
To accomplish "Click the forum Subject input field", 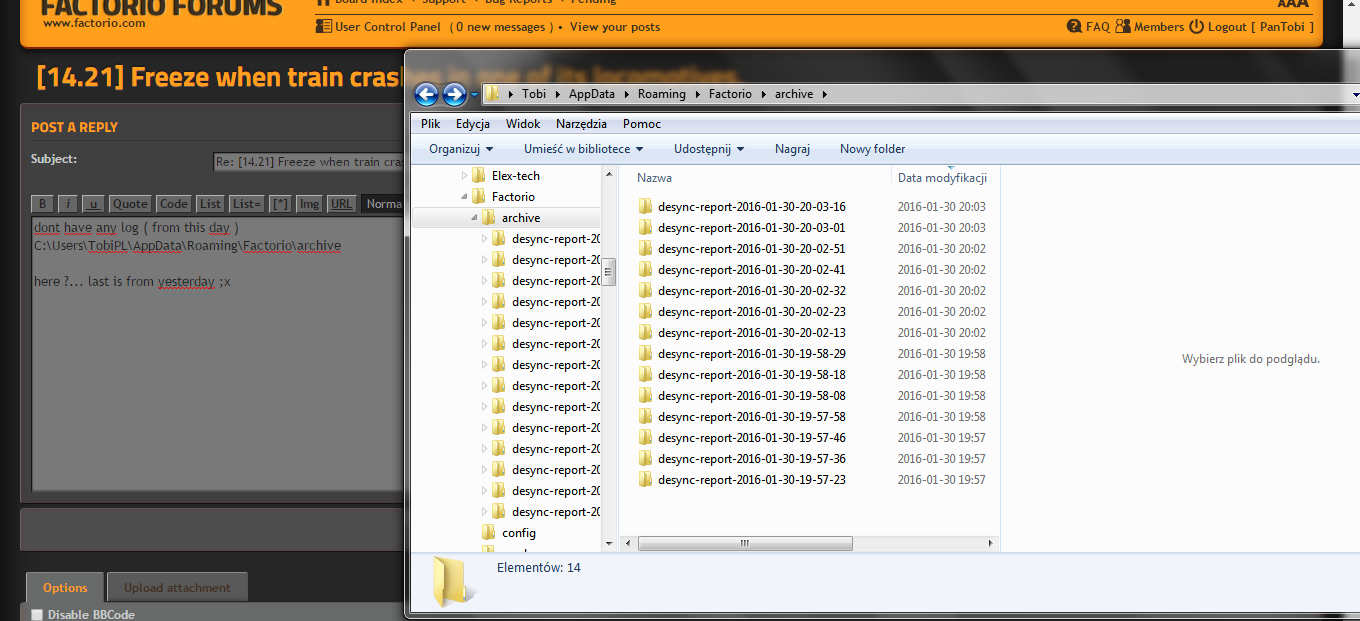I will coord(309,162).
